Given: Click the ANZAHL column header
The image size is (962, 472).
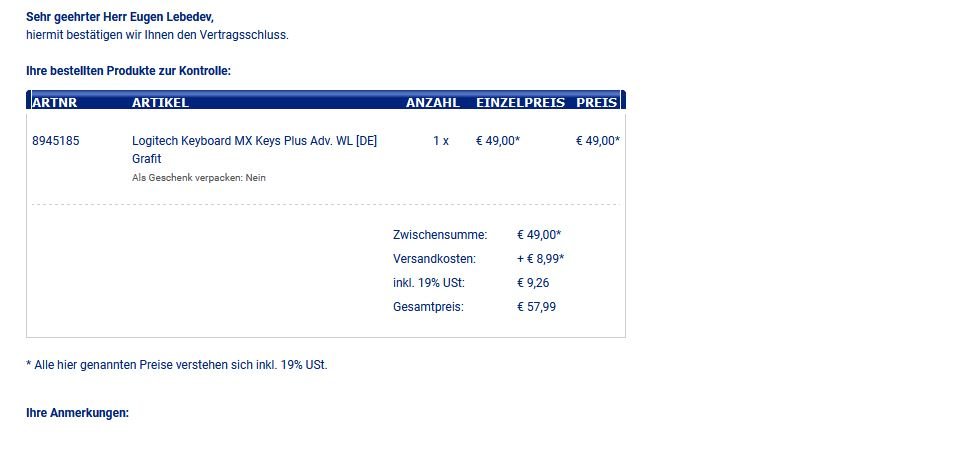Looking at the screenshot, I should [x=432, y=102].
